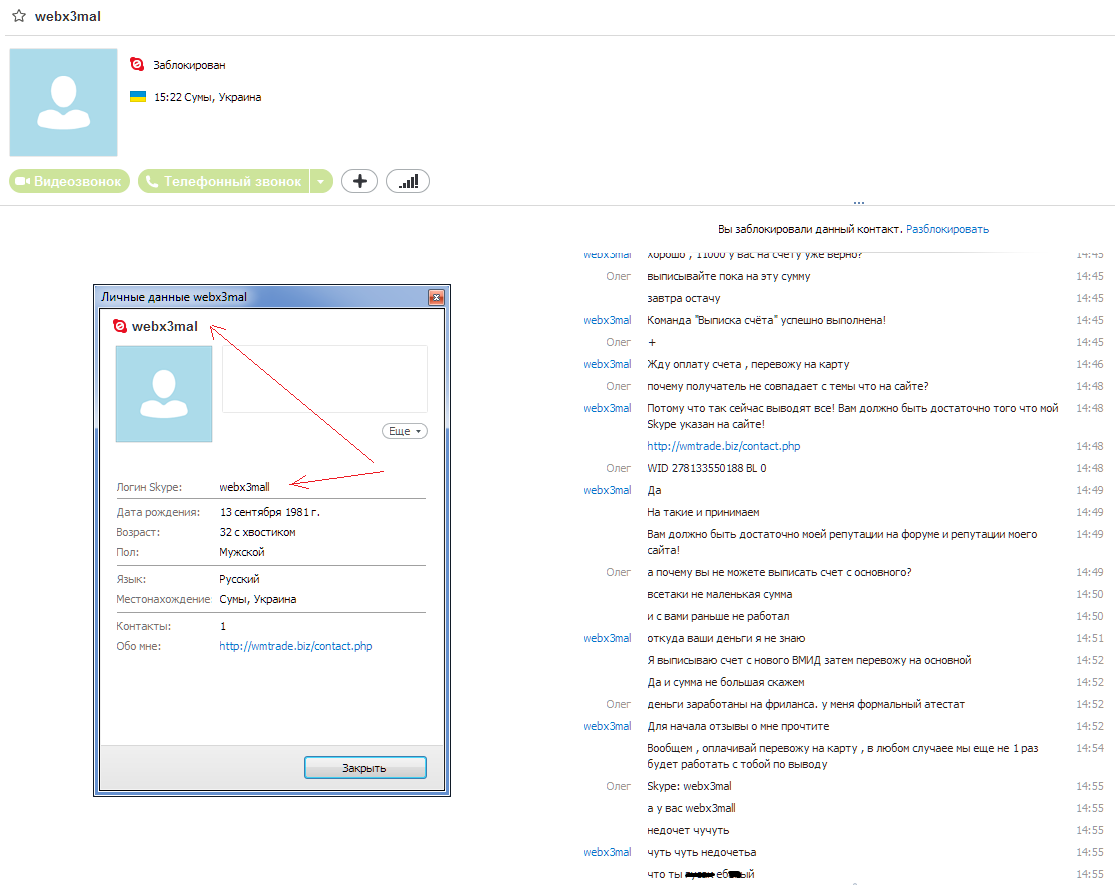Click the message 'Команда "Выписка счёта" успешно выполнена!'

[767, 320]
